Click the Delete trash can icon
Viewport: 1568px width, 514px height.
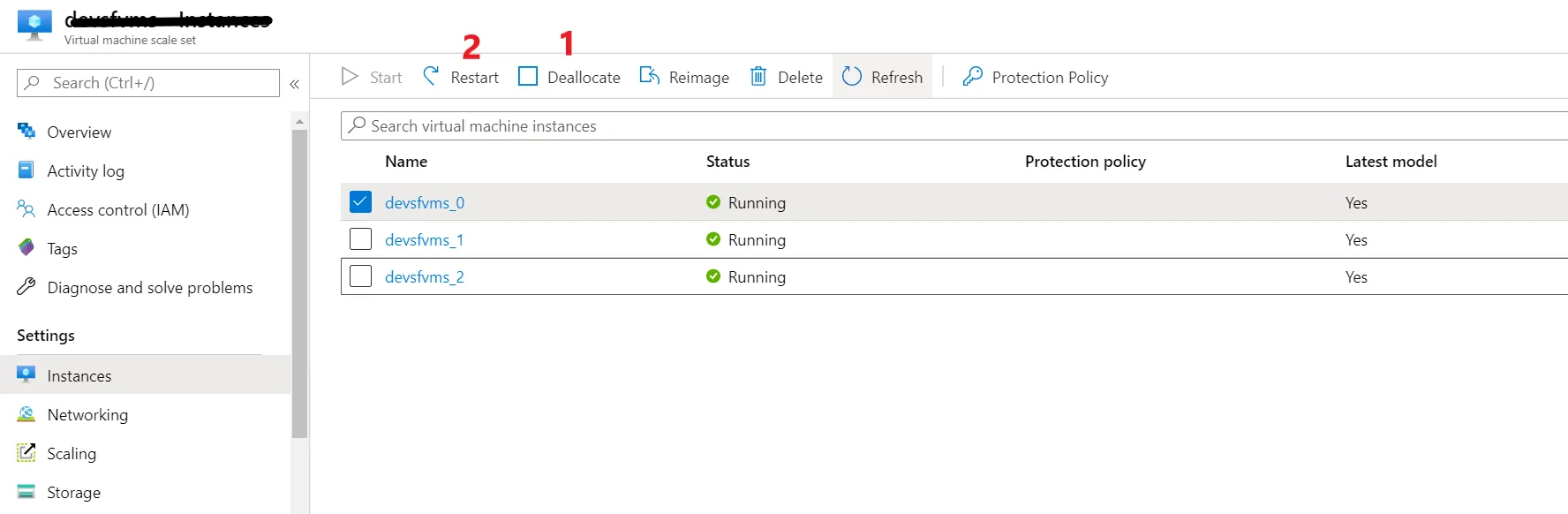tap(758, 77)
